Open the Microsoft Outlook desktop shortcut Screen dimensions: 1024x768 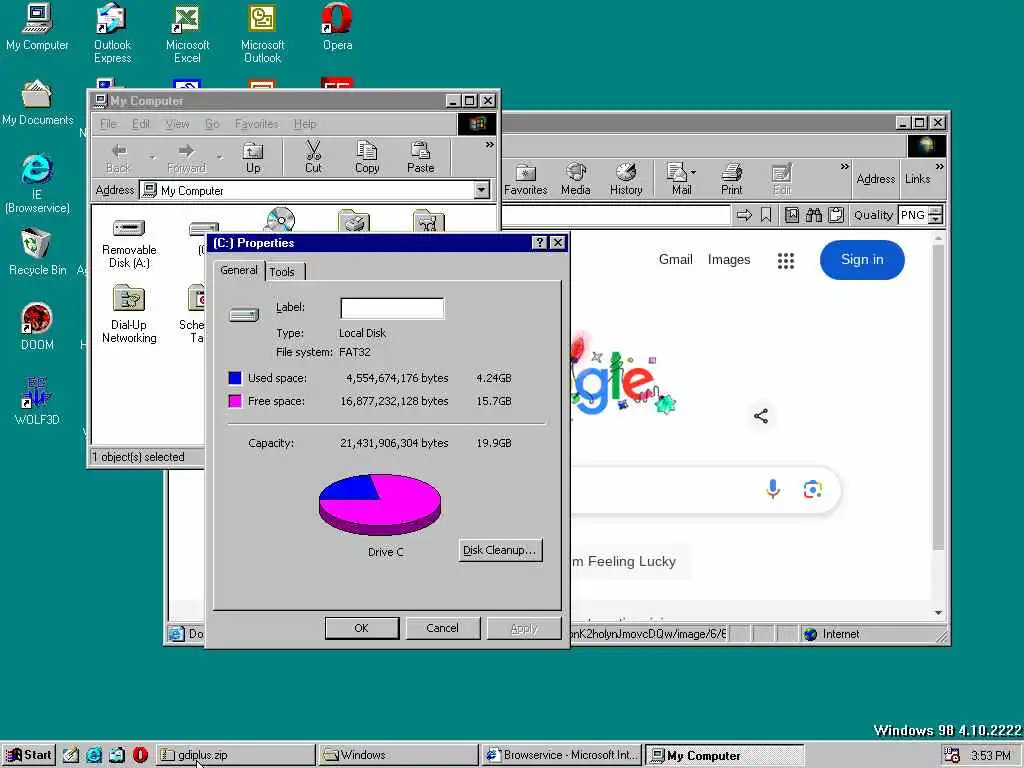click(x=263, y=33)
